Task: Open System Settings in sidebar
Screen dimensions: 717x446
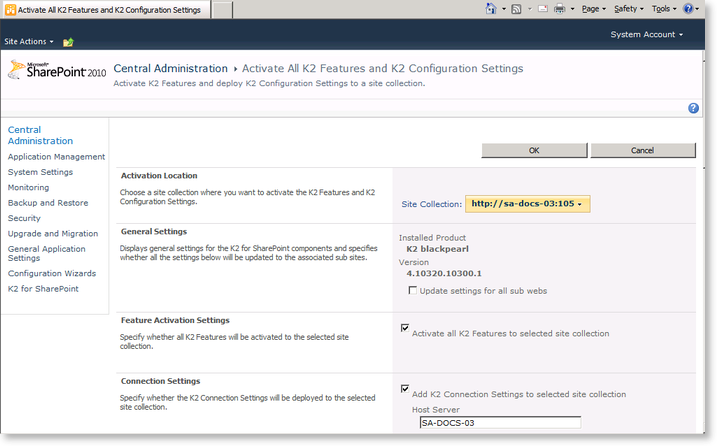Action: [40, 172]
